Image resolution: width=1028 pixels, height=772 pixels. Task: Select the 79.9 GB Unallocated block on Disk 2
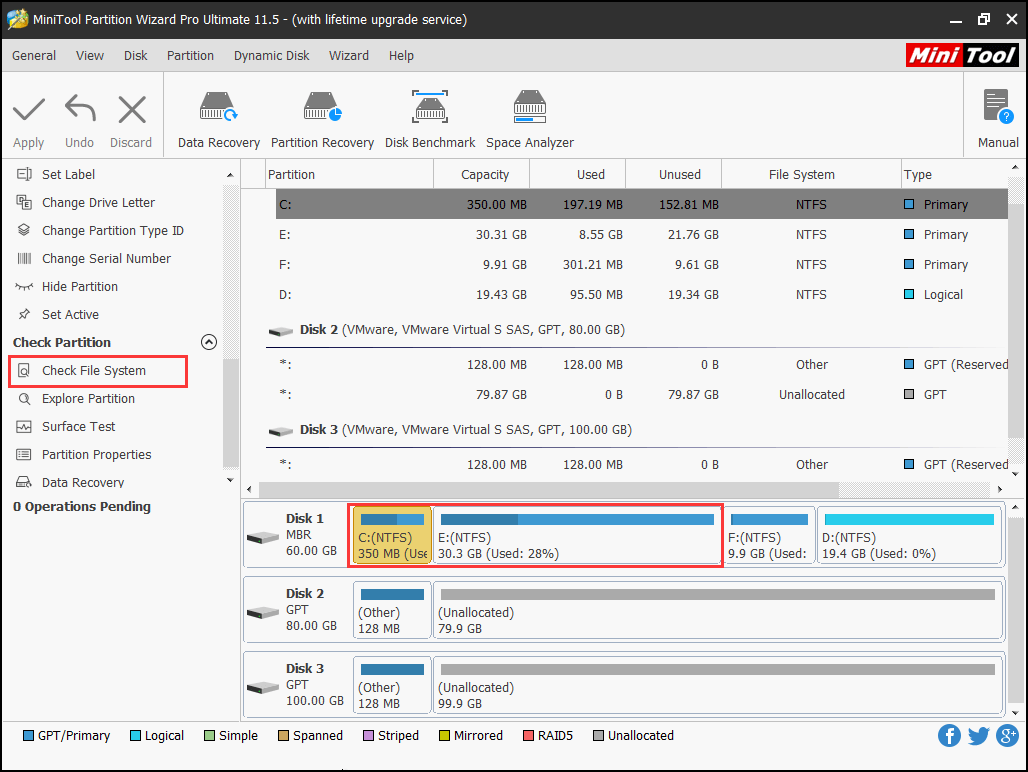point(718,611)
